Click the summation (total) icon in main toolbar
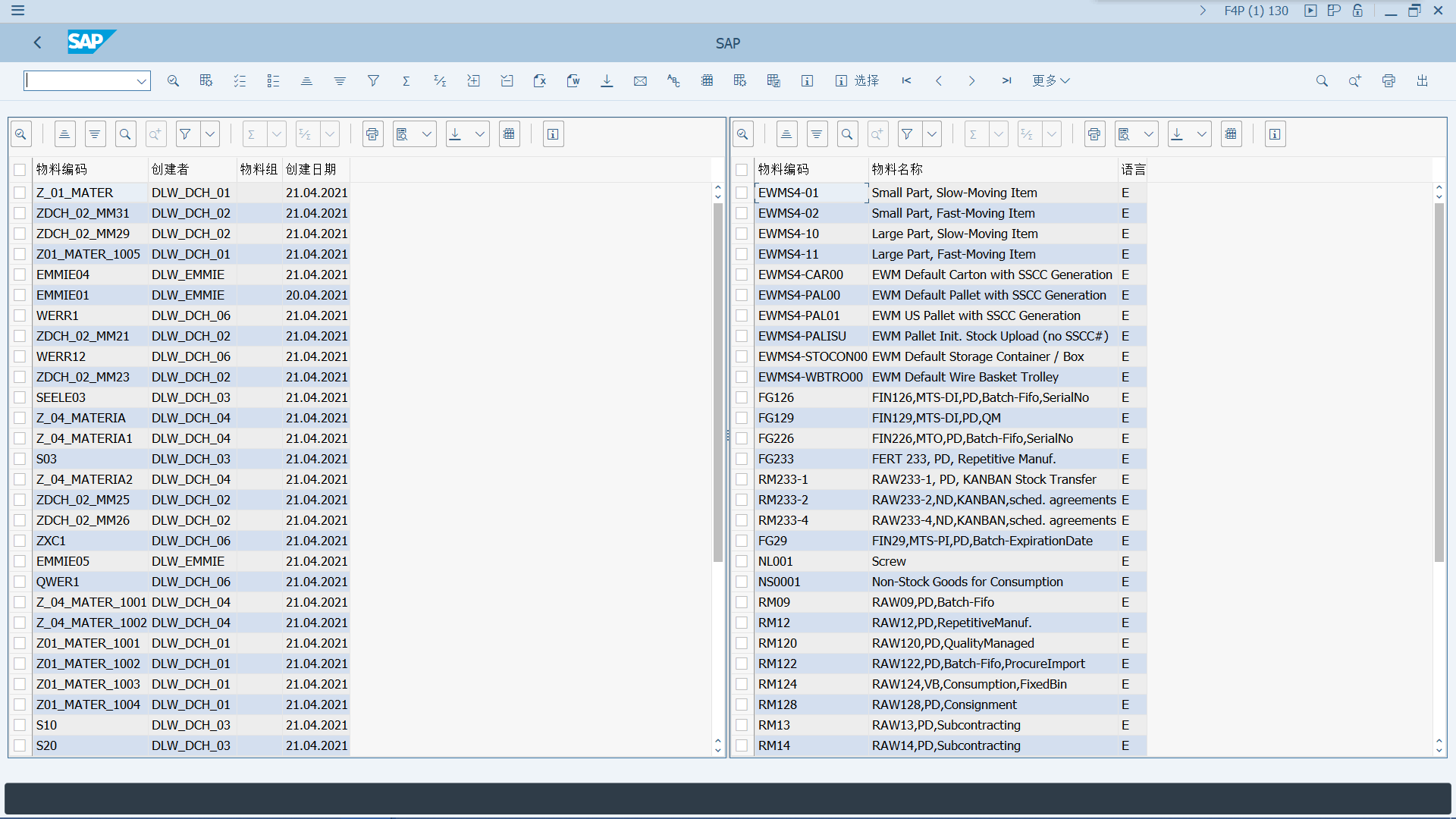 [x=406, y=81]
